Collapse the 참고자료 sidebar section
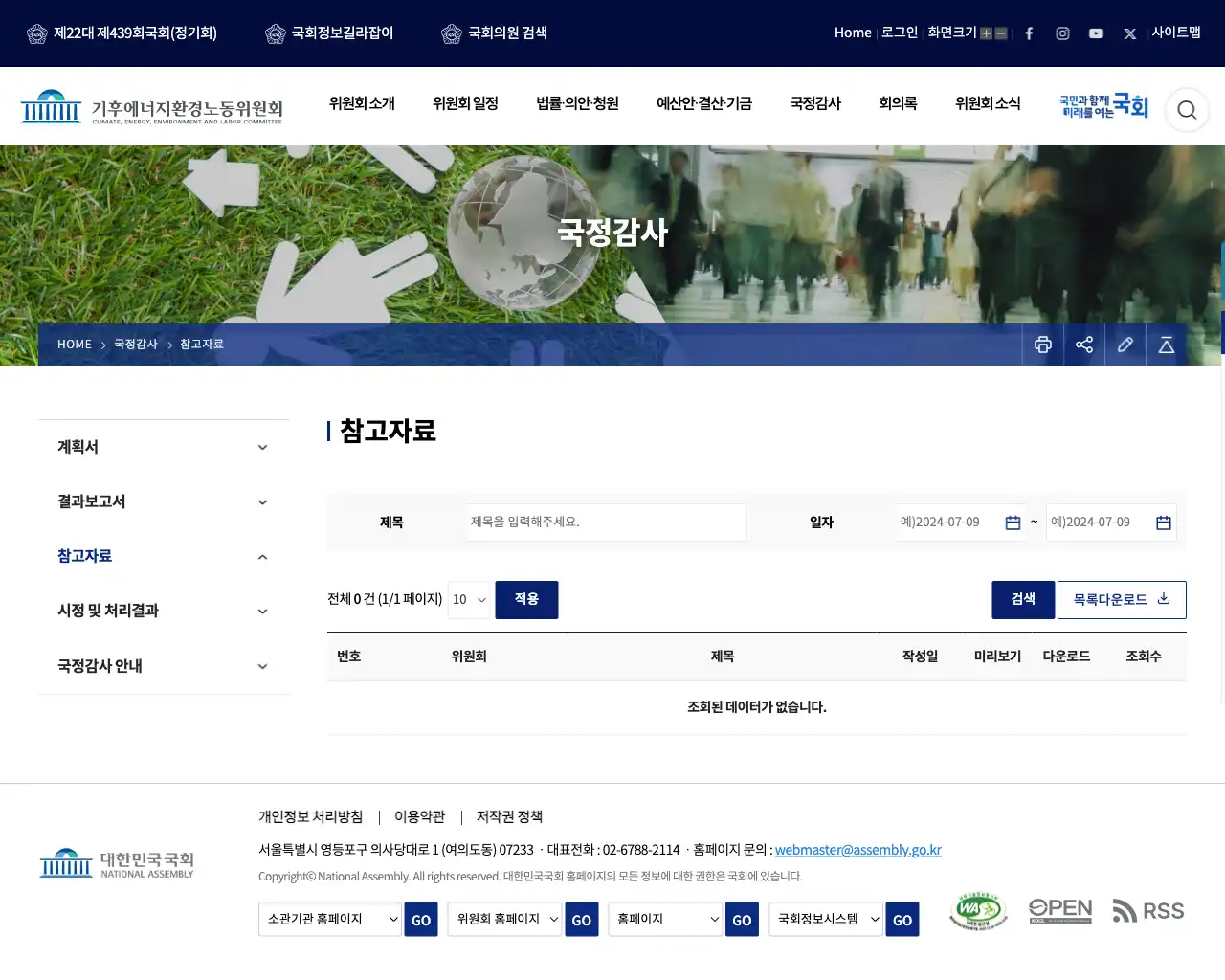The height and width of the screenshot is (980, 1225). [x=164, y=556]
